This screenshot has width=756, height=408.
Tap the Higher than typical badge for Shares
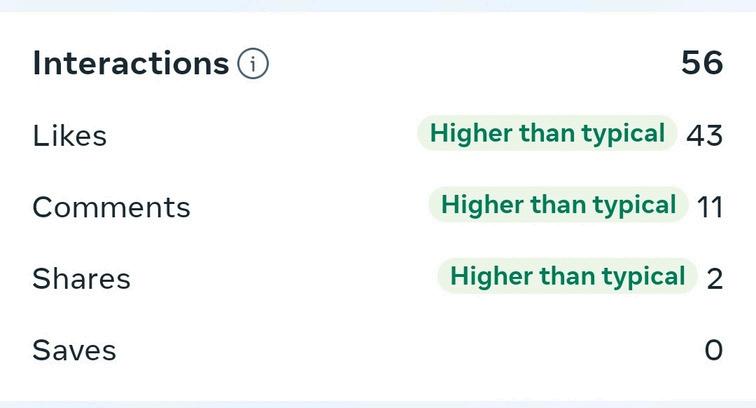pos(567,276)
